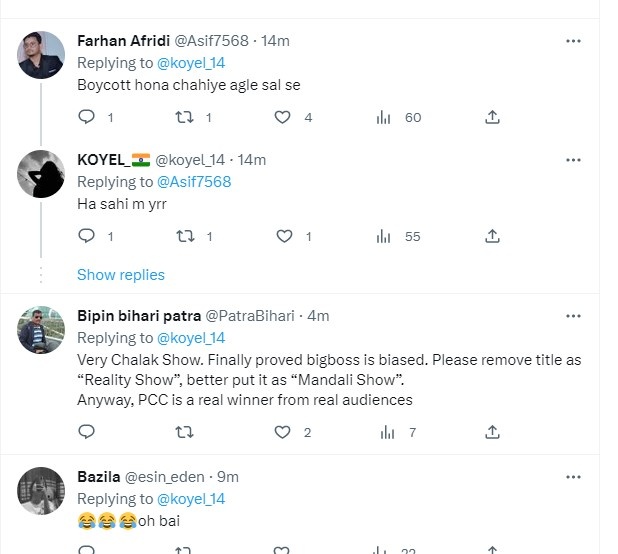The height and width of the screenshot is (554, 618).
Task: Reply to Farhan Afridi's tweet
Action: (87, 117)
